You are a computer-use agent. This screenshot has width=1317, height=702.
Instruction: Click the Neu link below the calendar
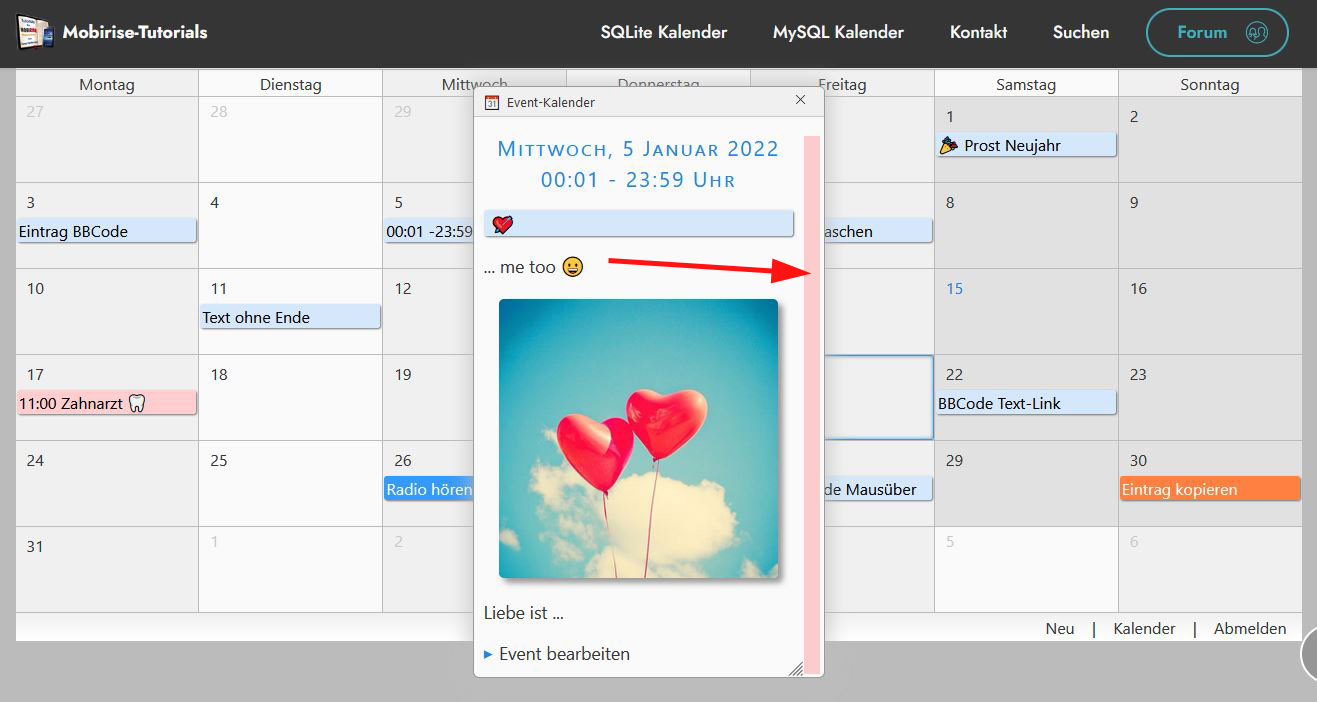pyautogui.click(x=1060, y=629)
